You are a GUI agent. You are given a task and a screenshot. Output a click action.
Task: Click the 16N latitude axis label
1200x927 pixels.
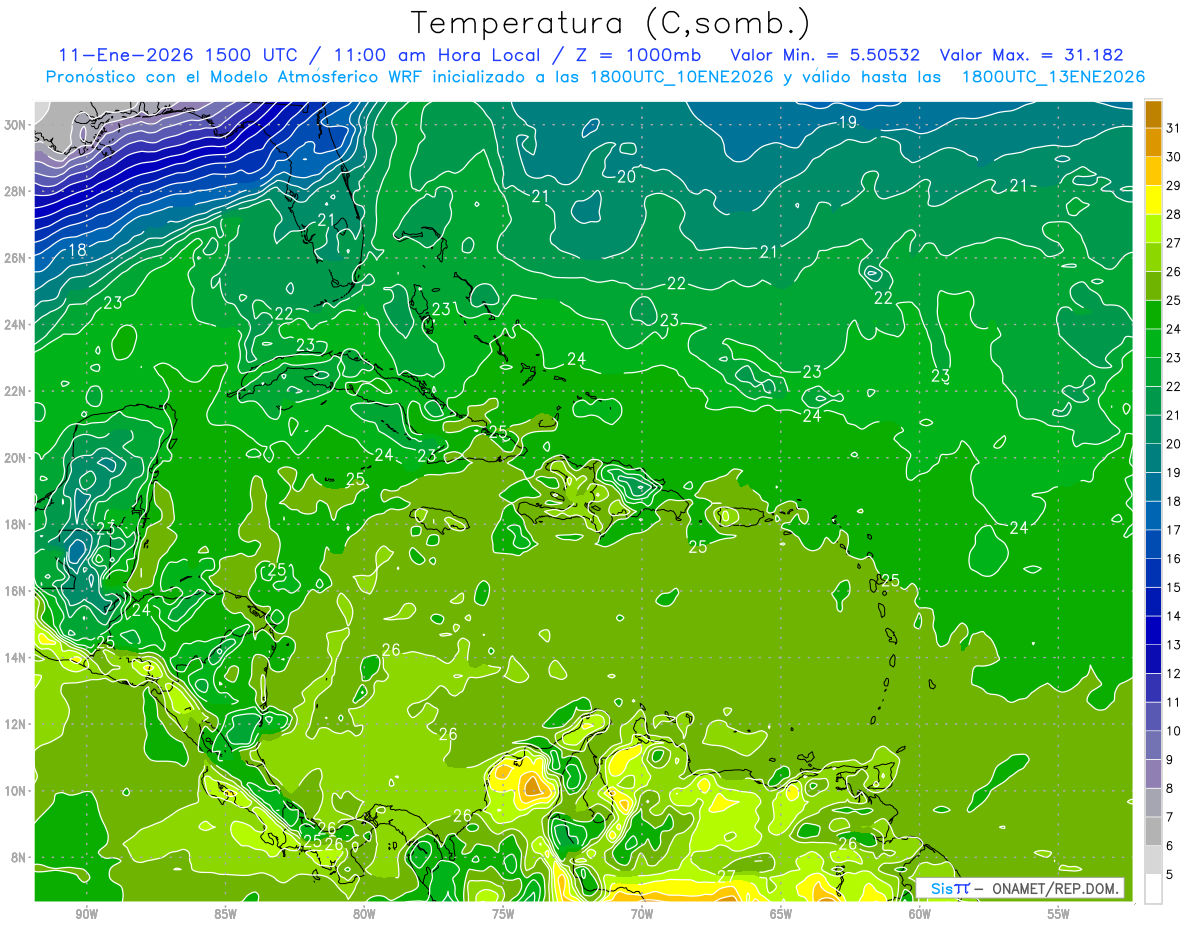pyautogui.click(x=14, y=591)
